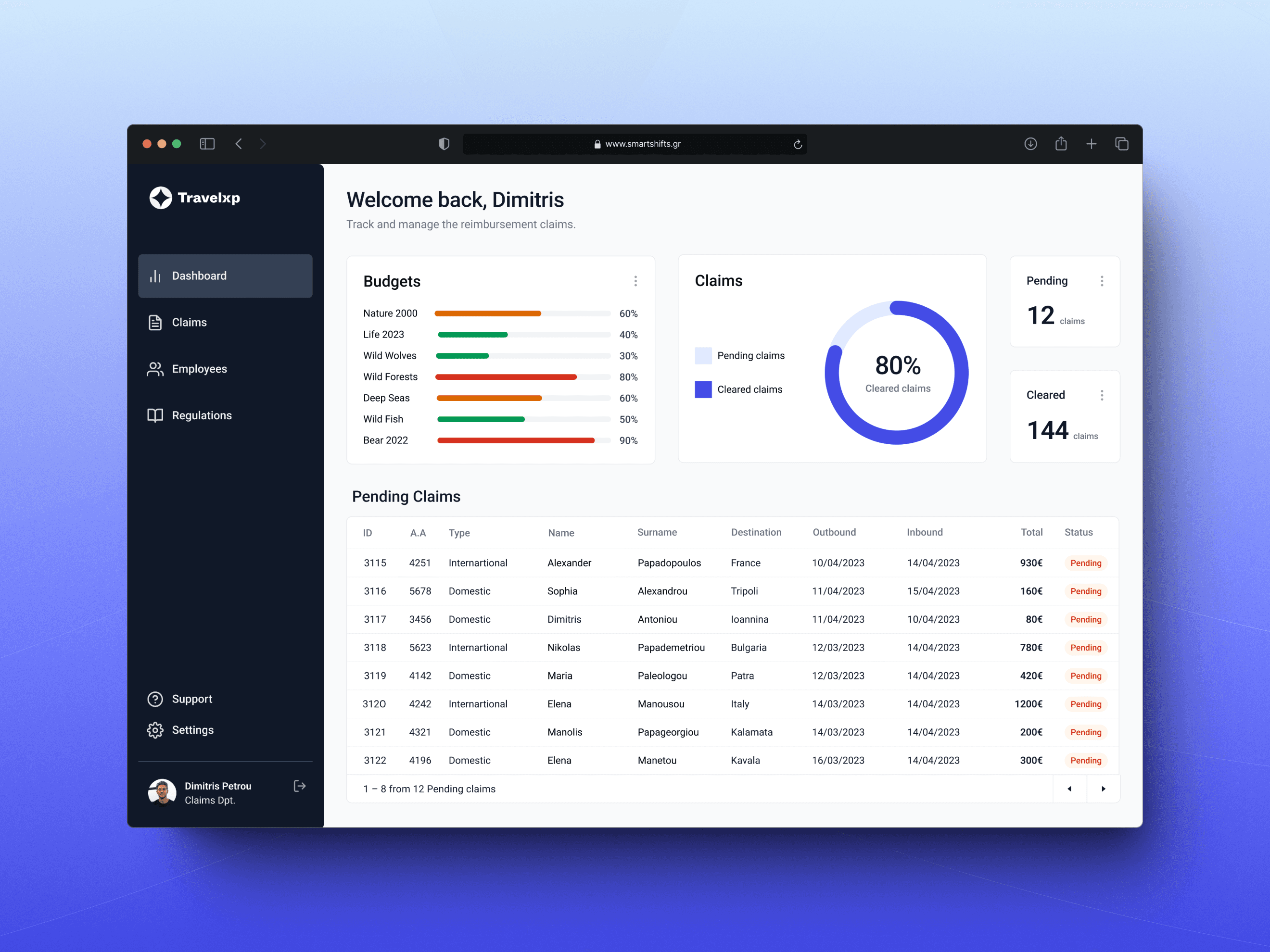The height and width of the screenshot is (952, 1270).
Task: Click Pending status badge for claim 3115
Action: point(1086,564)
